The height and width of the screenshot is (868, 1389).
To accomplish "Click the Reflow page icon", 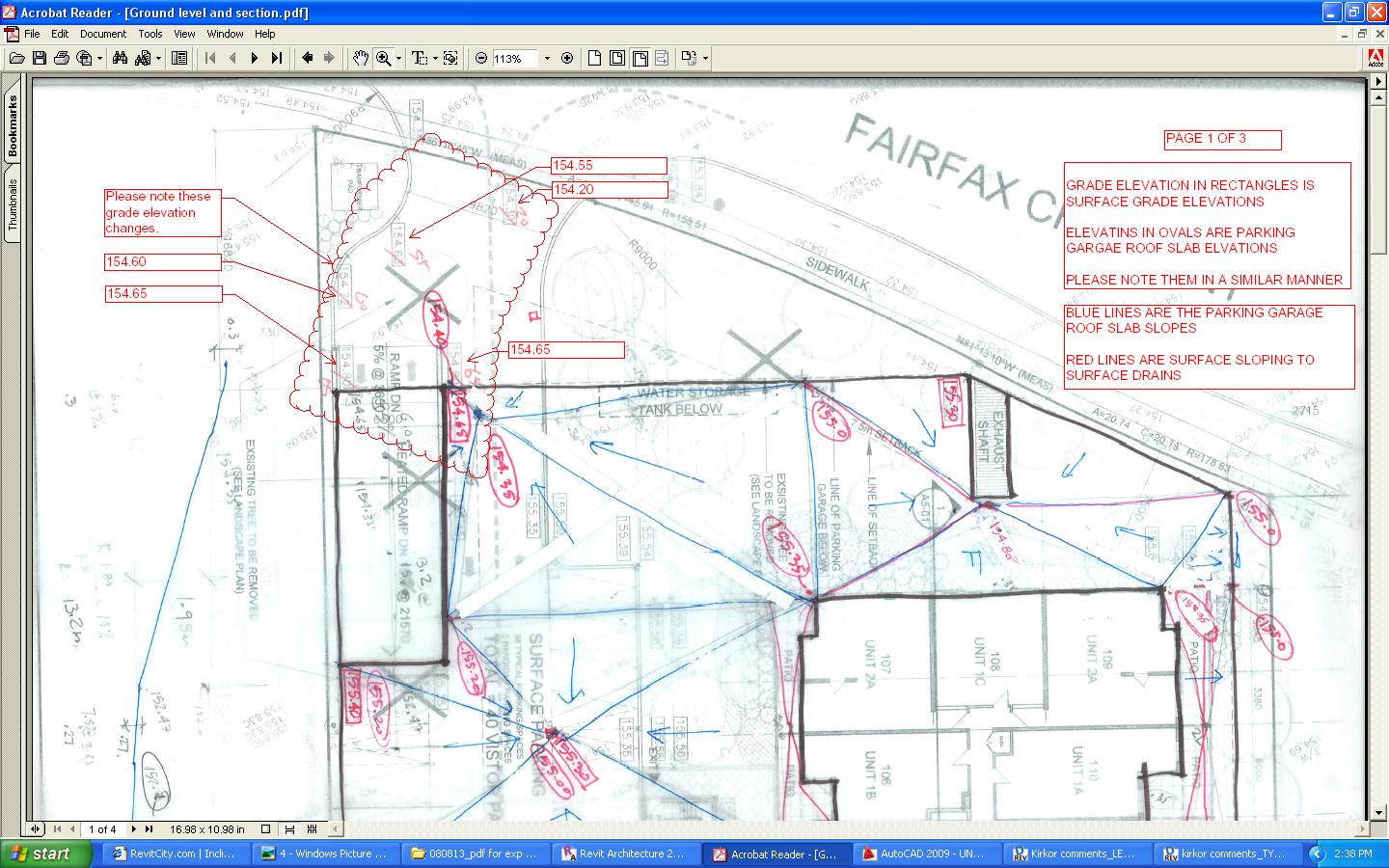I will [662, 58].
